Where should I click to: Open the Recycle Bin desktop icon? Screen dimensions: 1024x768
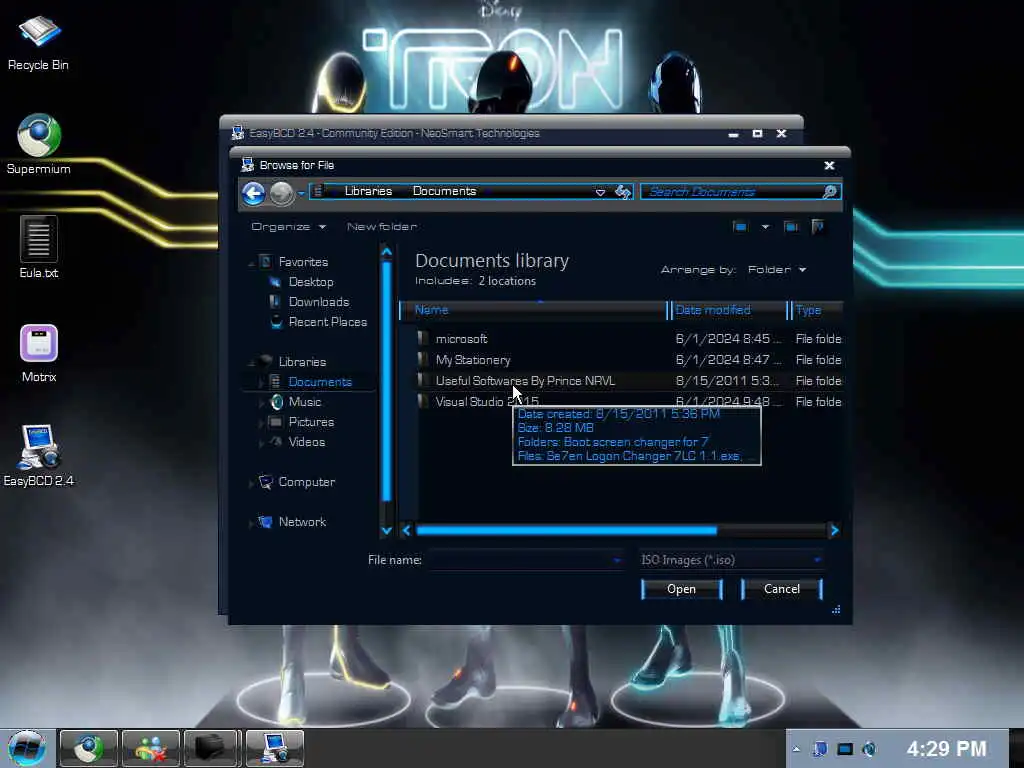(x=38, y=42)
